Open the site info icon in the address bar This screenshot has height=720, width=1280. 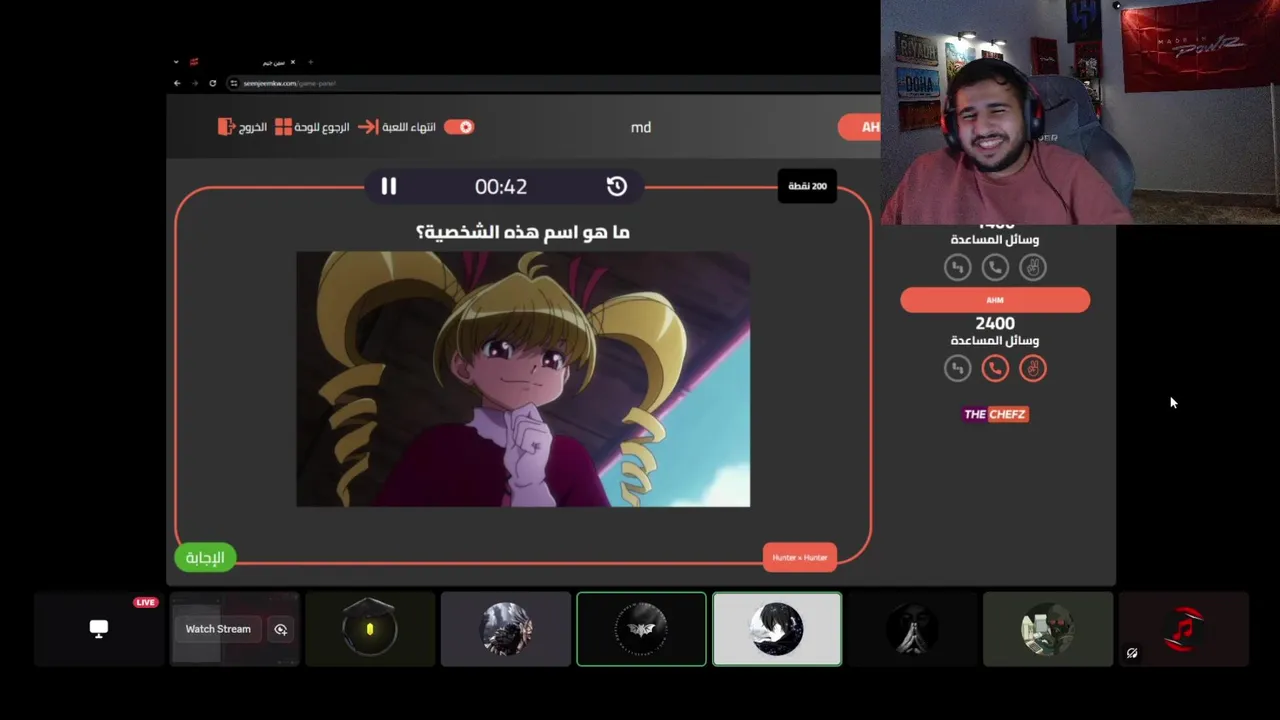[x=234, y=83]
